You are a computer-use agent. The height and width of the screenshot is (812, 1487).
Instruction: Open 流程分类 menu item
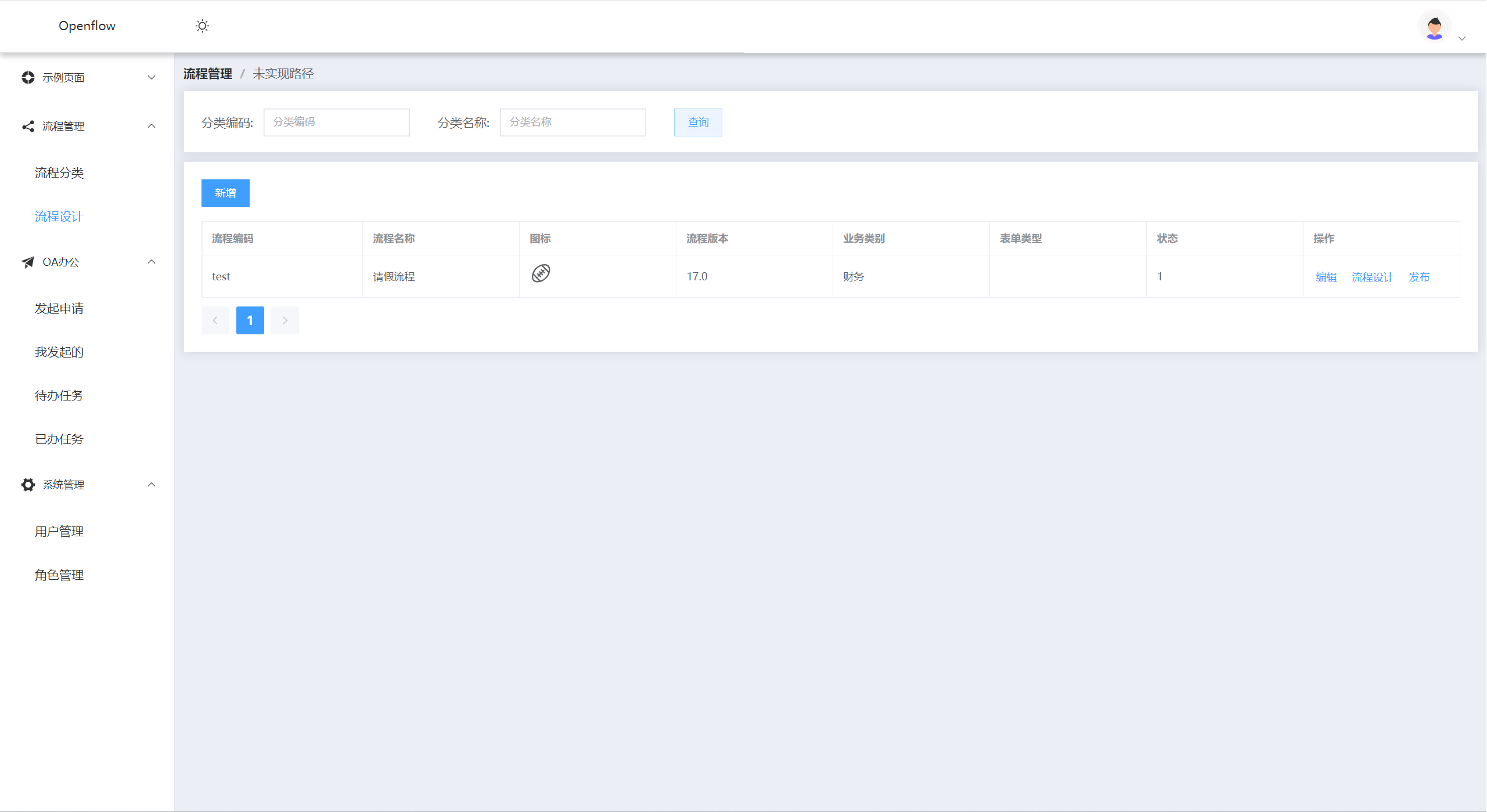pyautogui.click(x=59, y=173)
